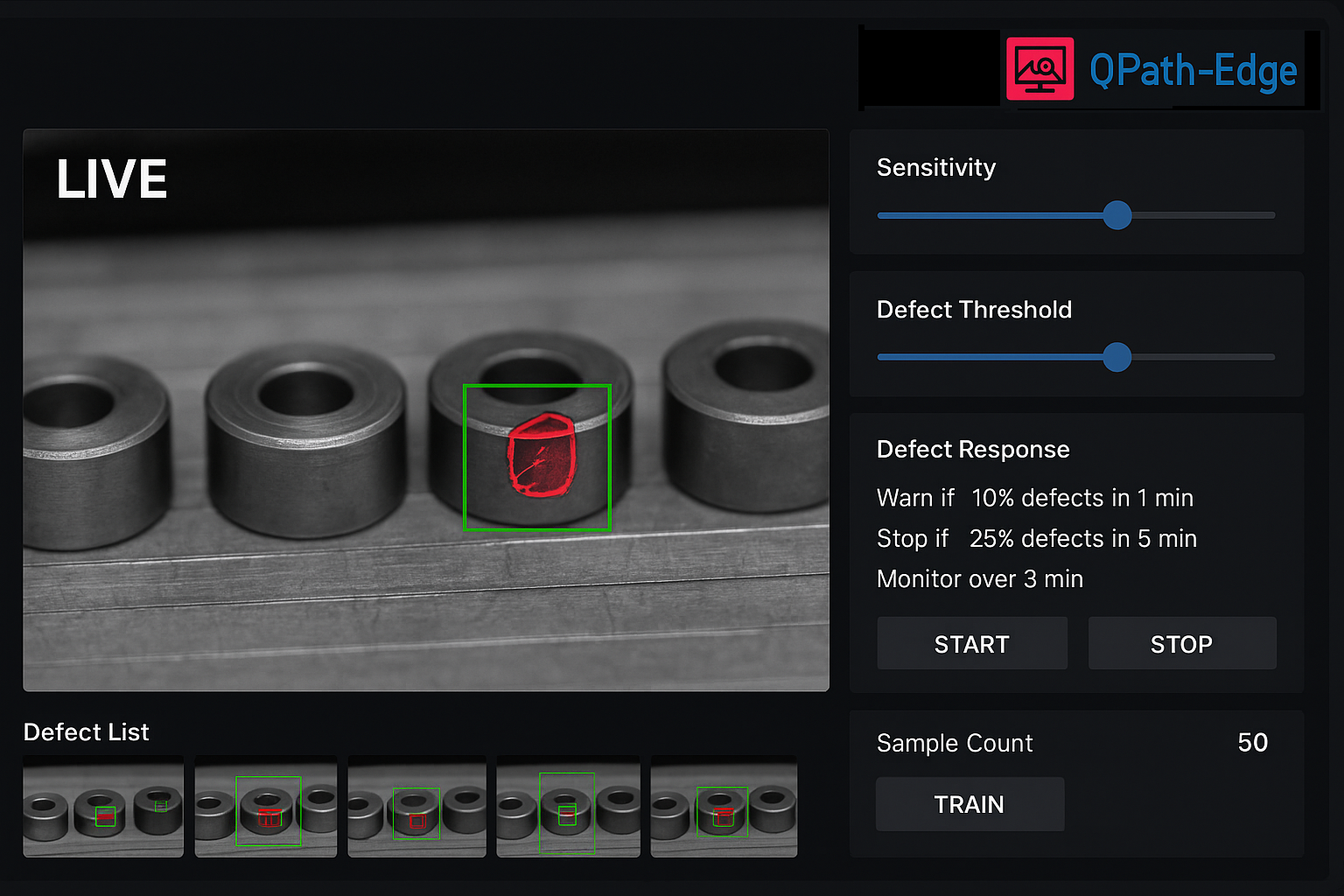Image resolution: width=1344 pixels, height=896 pixels.
Task: Click the Defect Threshold label
Action: [x=974, y=310]
